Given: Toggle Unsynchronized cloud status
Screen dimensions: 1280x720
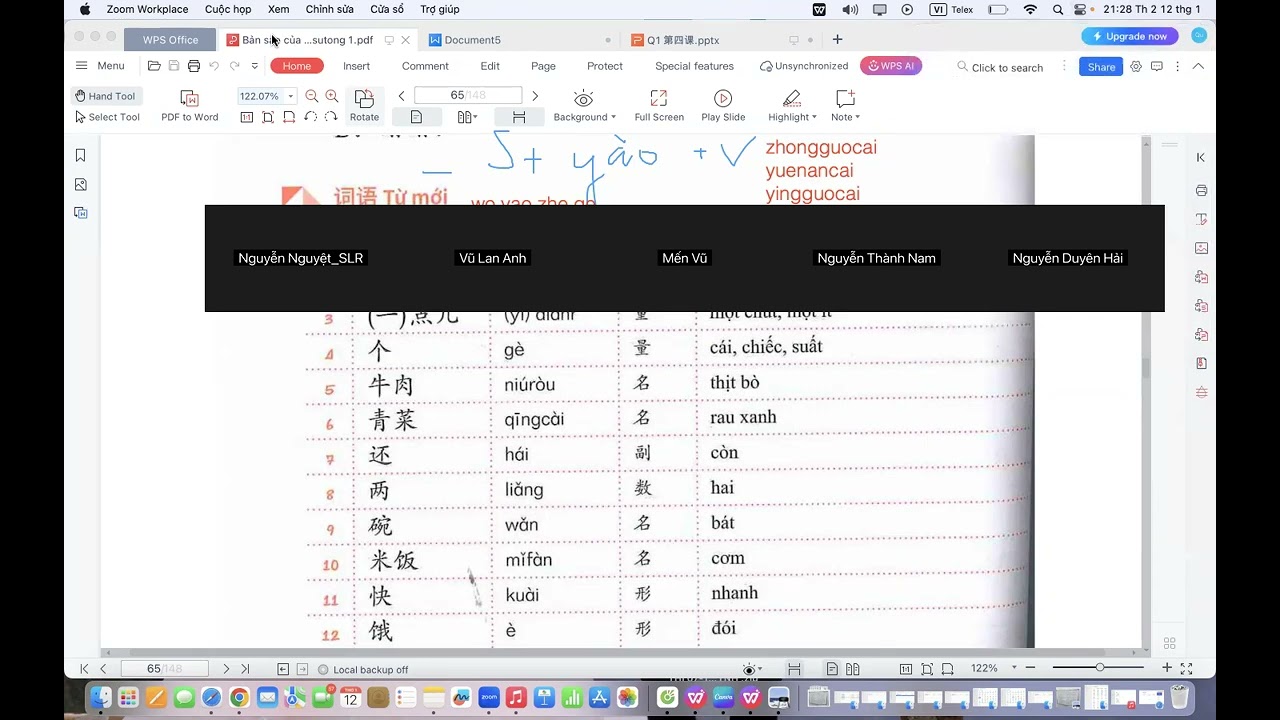Looking at the screenshot, I should tap(804, 66).
